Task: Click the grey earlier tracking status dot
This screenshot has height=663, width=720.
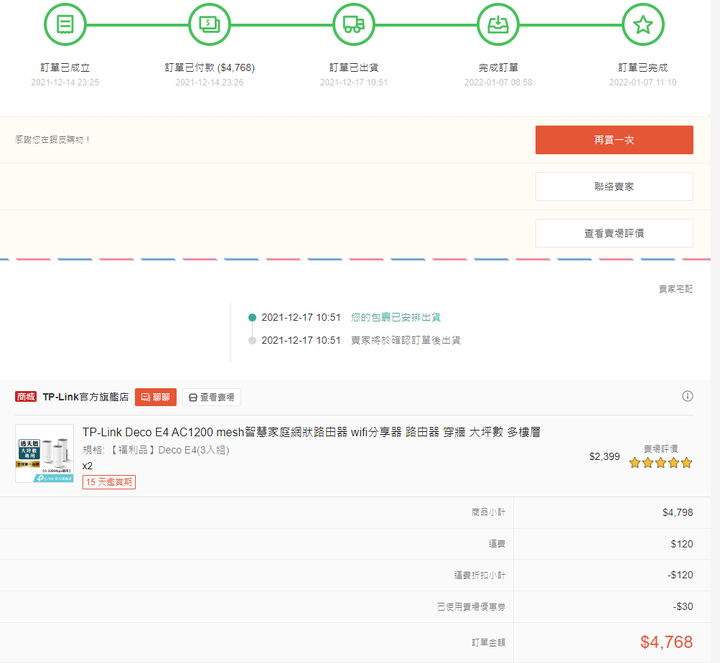Action: tap(252, 340)
